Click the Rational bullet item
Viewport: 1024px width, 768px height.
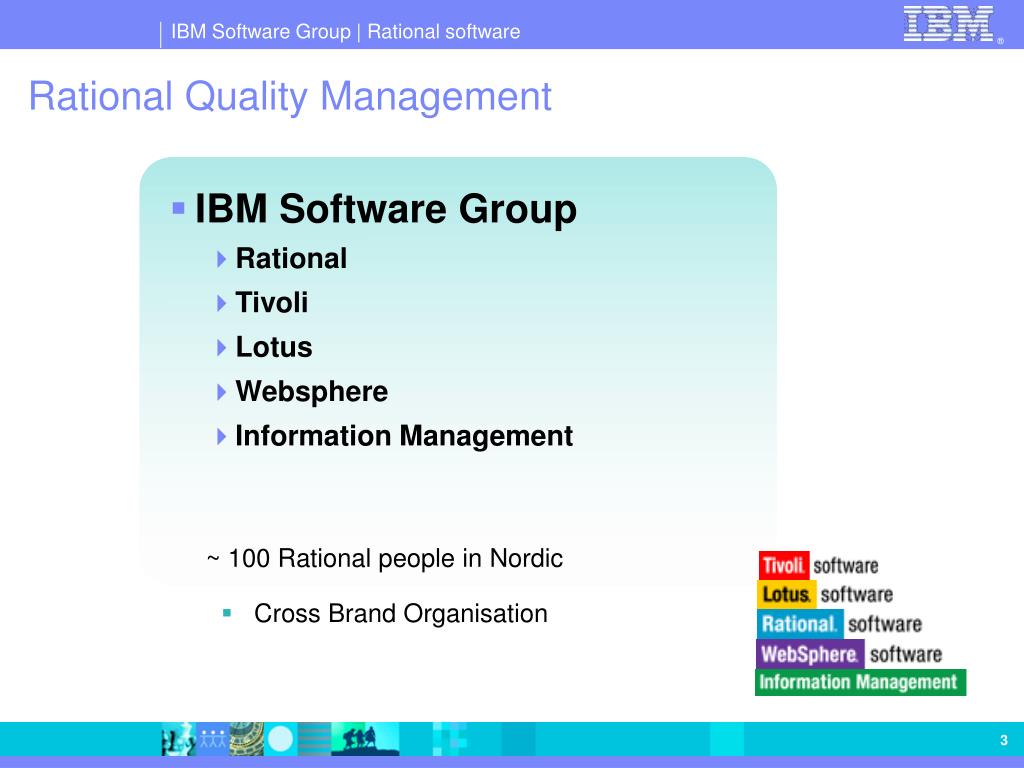tap(291, 259)
